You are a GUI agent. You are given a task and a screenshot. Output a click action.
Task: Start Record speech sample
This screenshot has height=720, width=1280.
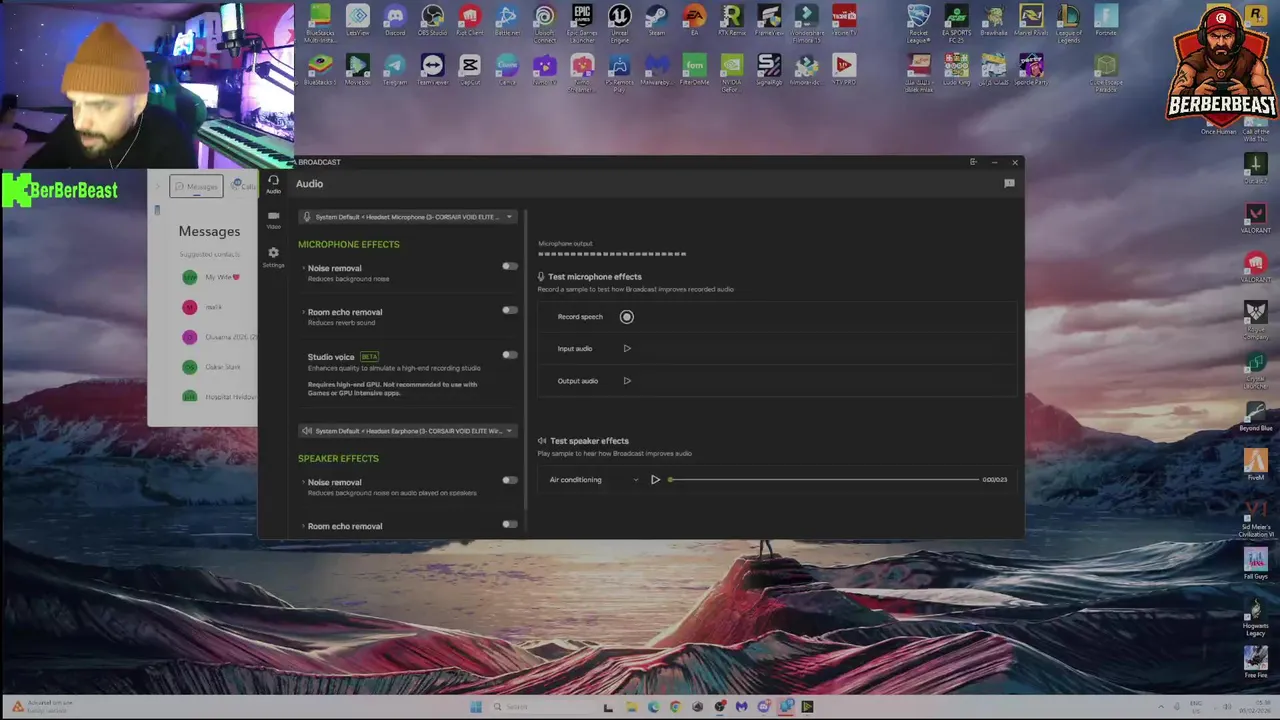pyautogui.click(x=627, y=317)
